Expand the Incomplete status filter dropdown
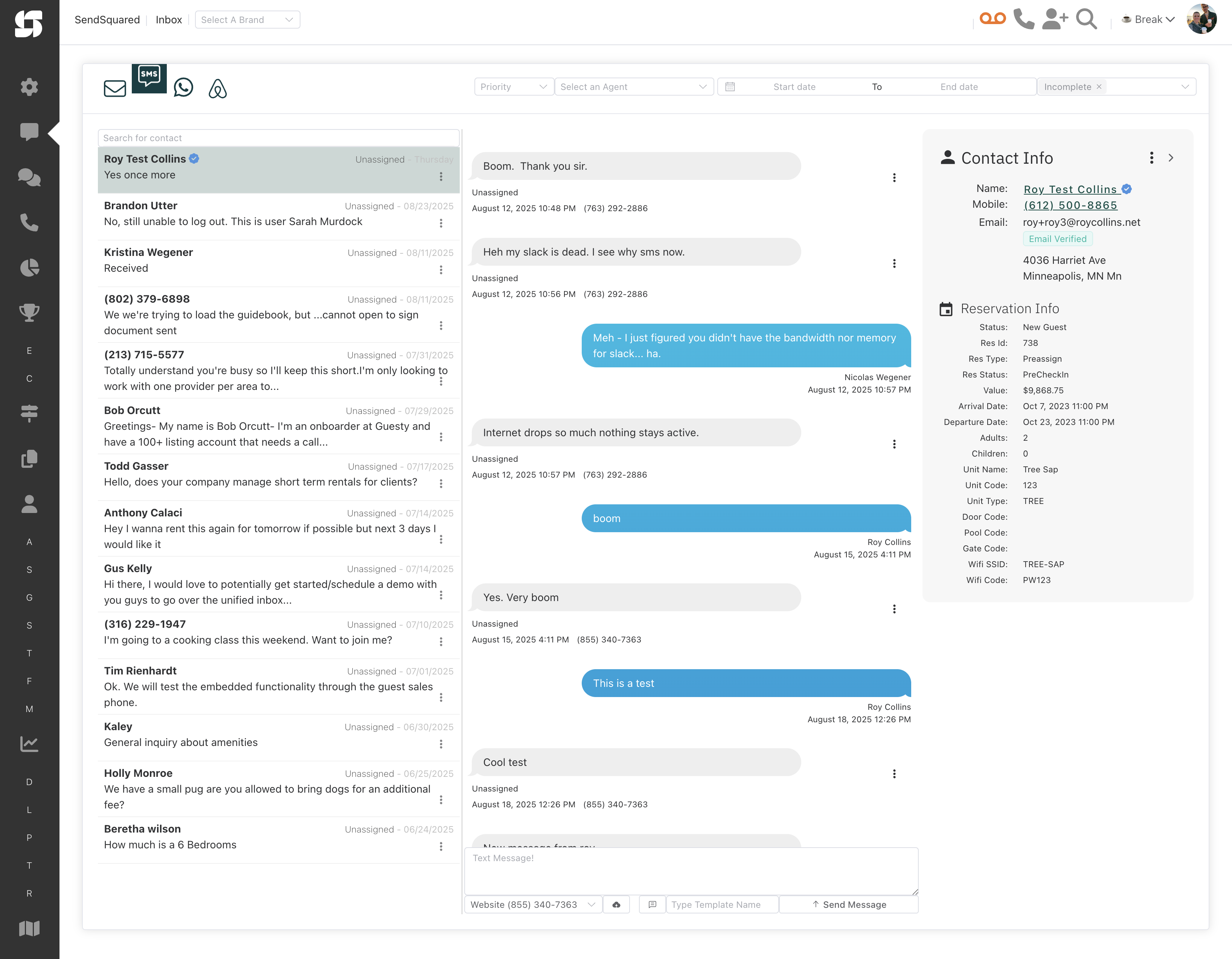 pyautogui.click(x=1185, y=87)
